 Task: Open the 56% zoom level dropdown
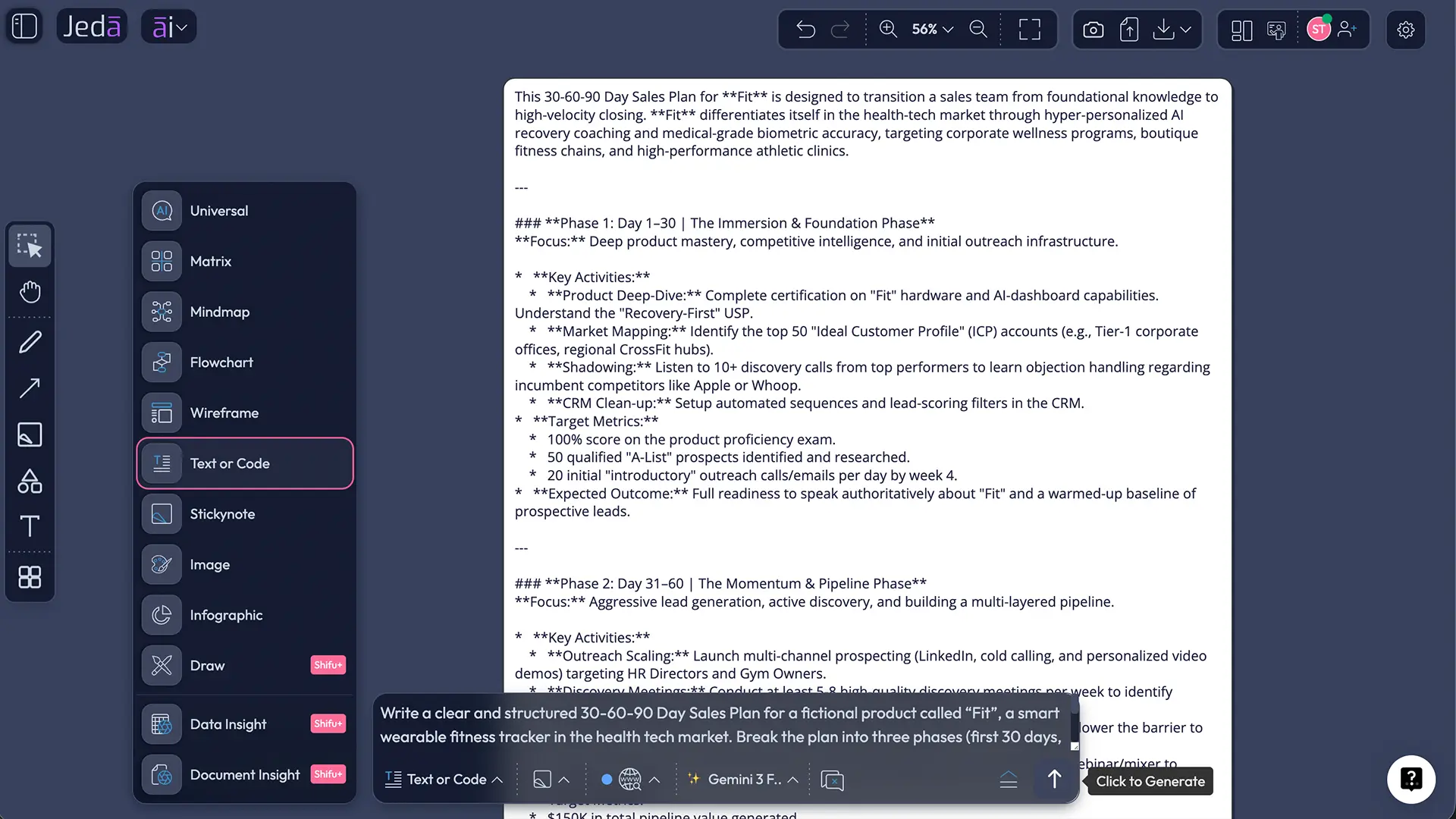(932, 29)
